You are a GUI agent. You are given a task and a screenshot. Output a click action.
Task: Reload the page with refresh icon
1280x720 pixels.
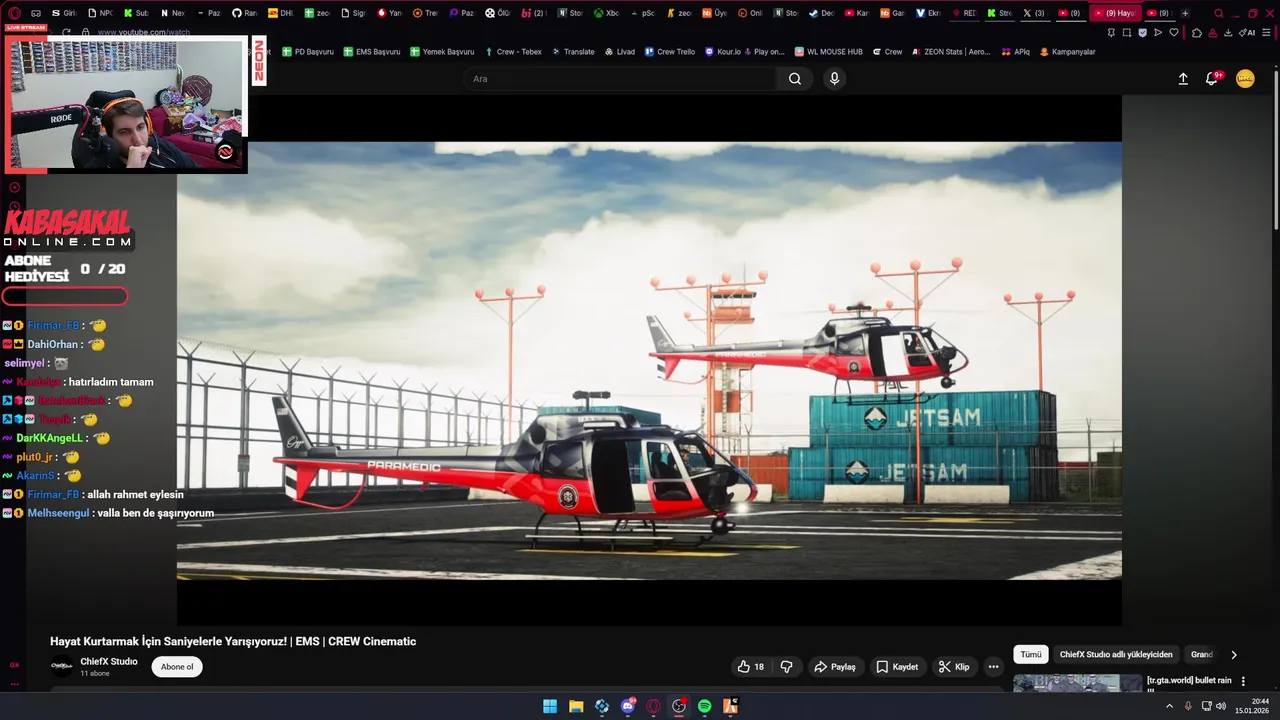click(x=66, y=33)
